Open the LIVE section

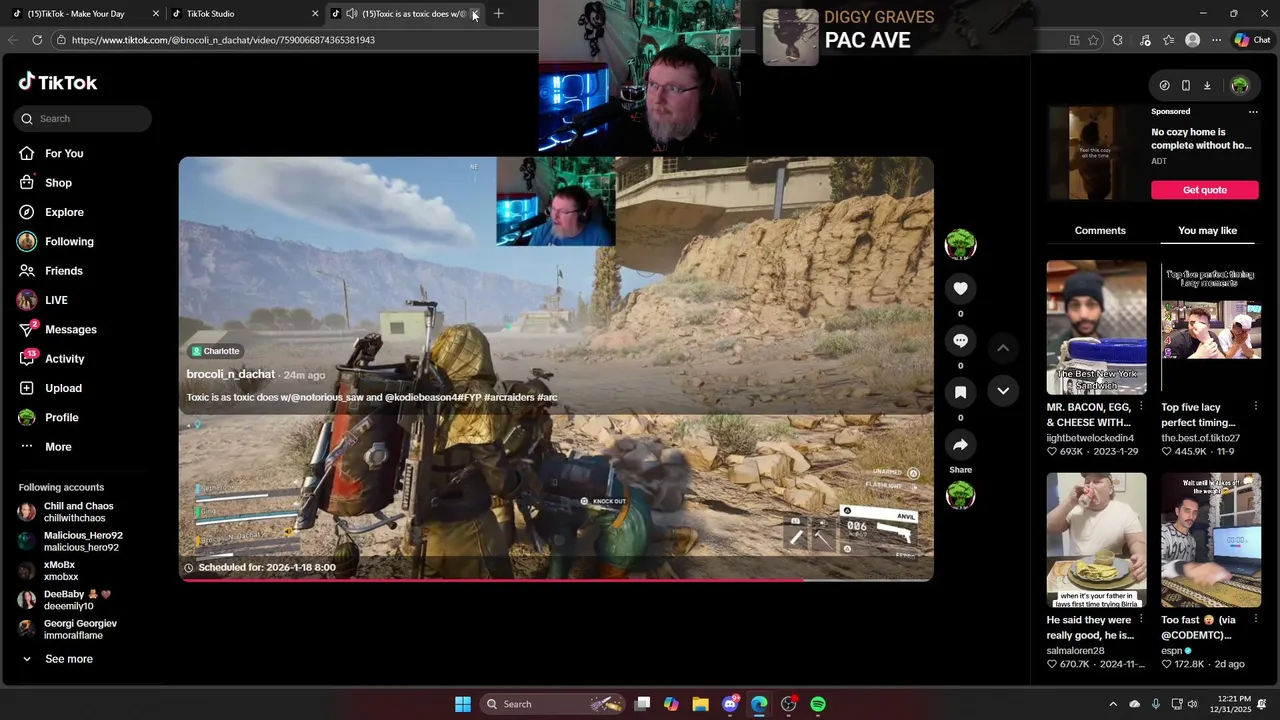tap(56, 300)
